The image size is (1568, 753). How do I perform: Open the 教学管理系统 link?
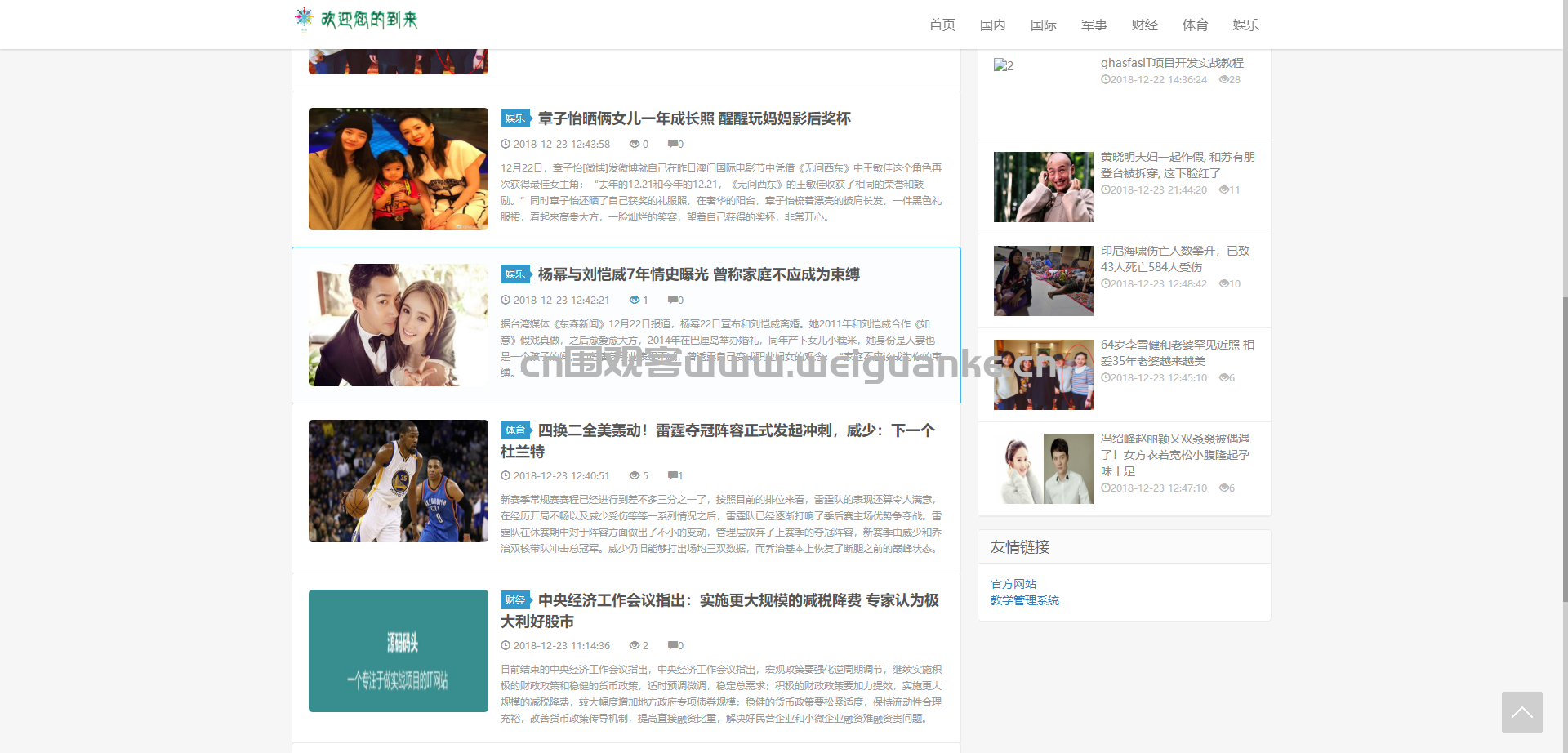[1024, 600]
